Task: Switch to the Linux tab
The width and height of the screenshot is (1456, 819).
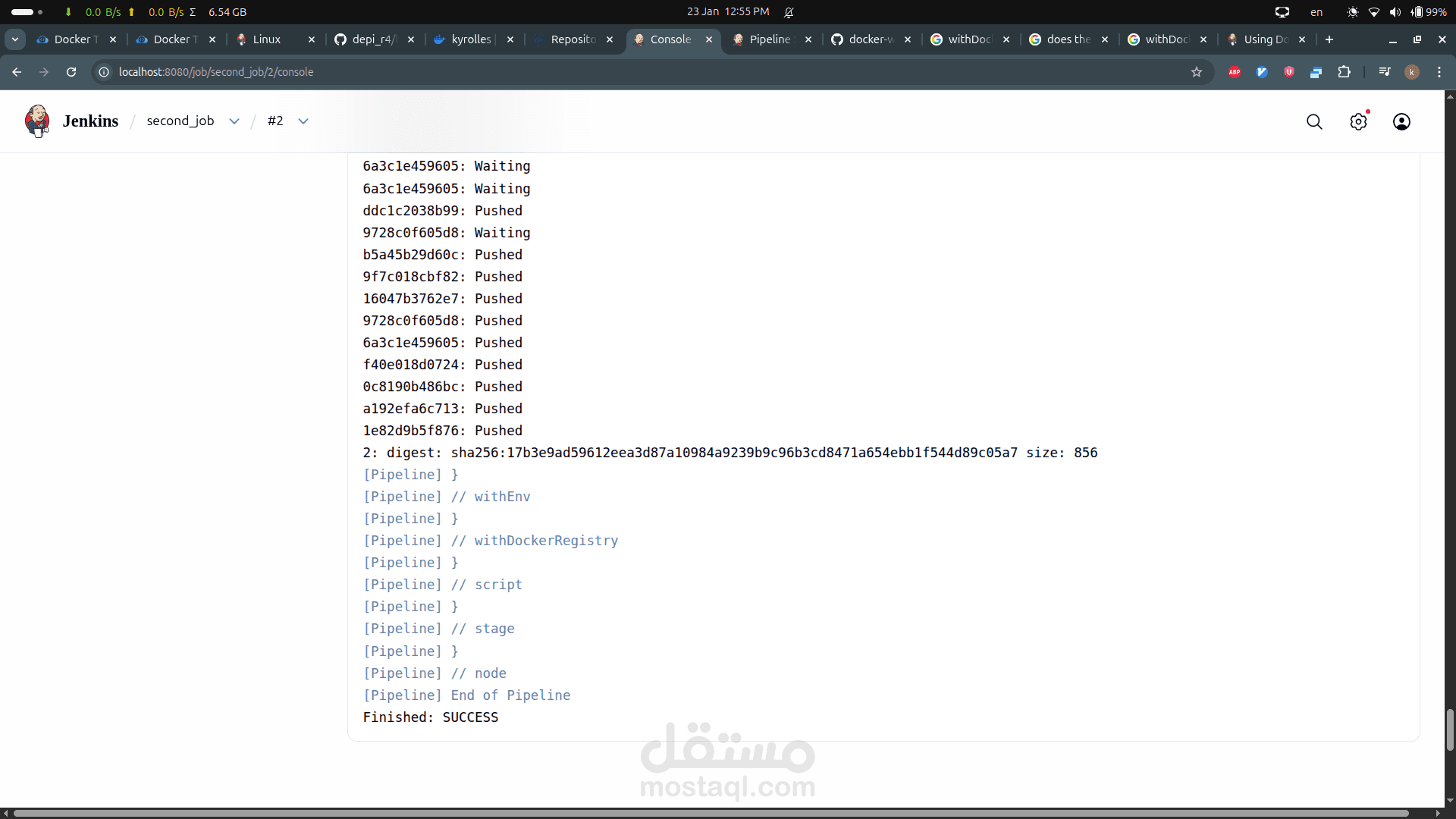Action: (x=266, y=39)
